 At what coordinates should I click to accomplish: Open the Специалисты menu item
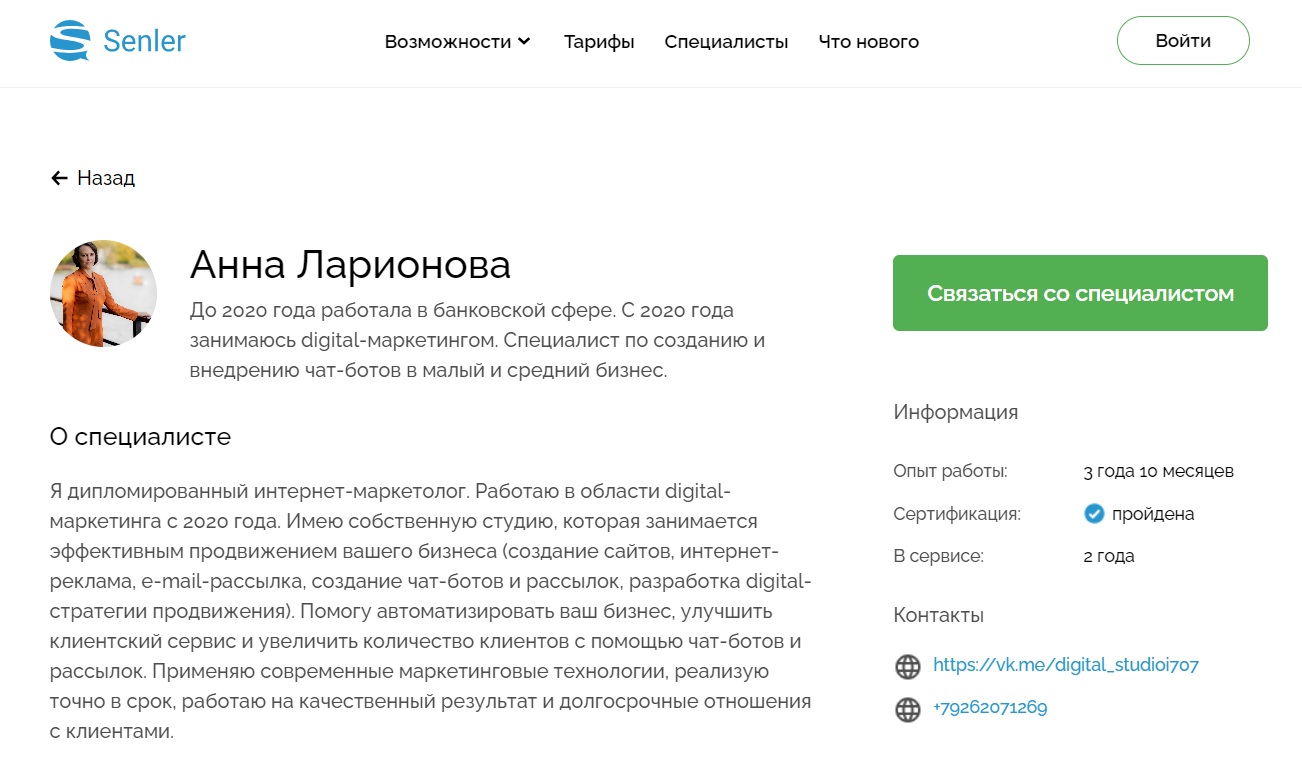[727, 42]
